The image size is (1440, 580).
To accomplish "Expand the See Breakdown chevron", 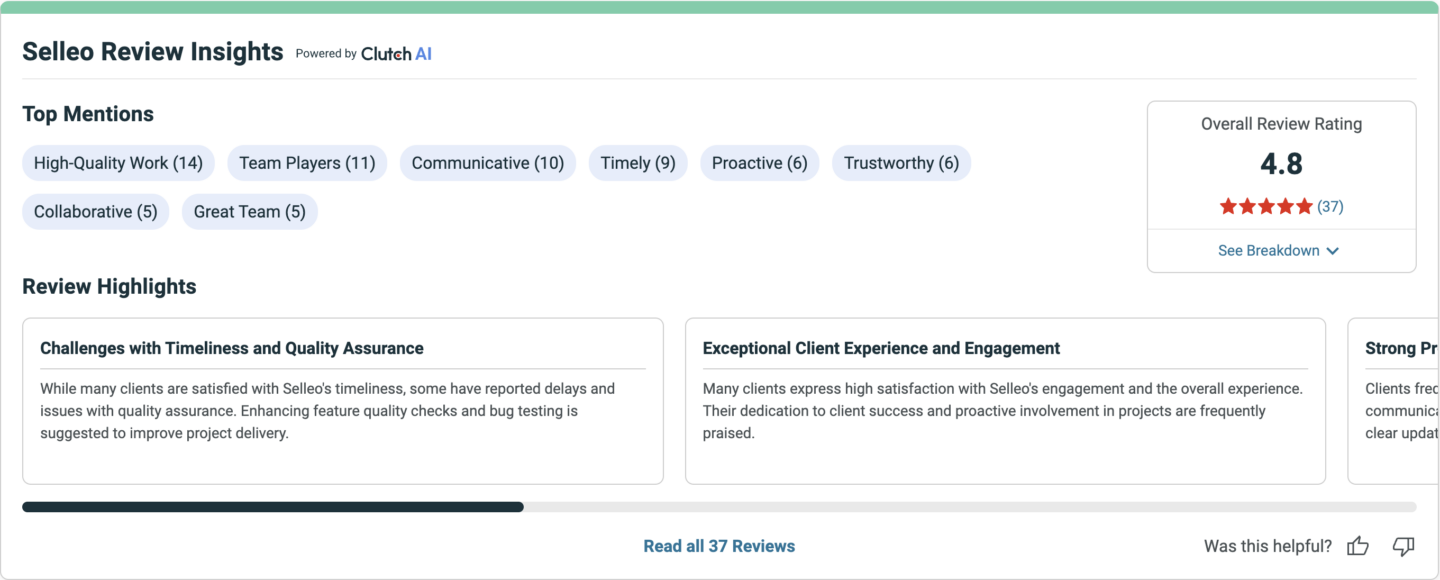I will (1332, 251).
